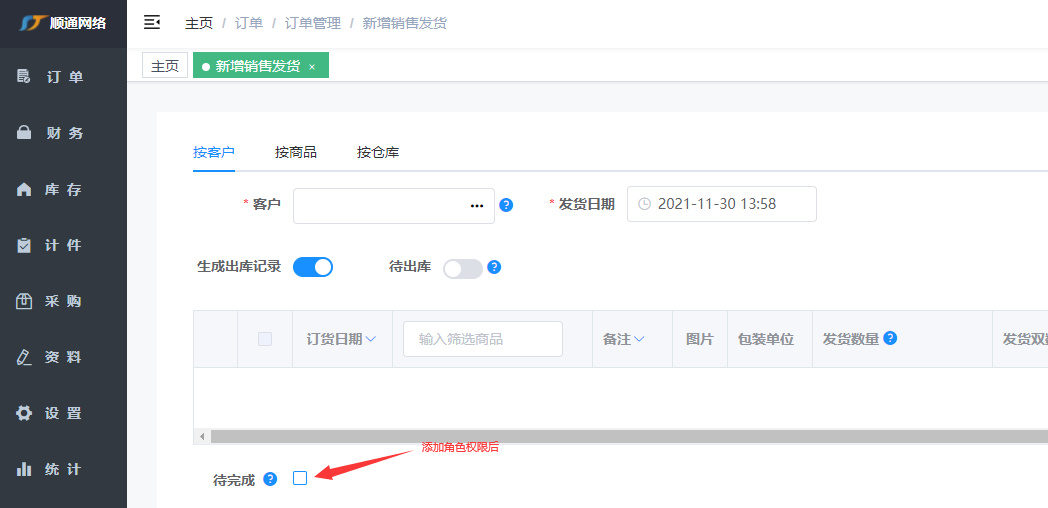The height and width of the screenshot is (508, 1048).
Task: Check the 待完成 checkbox
Action: click(300, 479)
